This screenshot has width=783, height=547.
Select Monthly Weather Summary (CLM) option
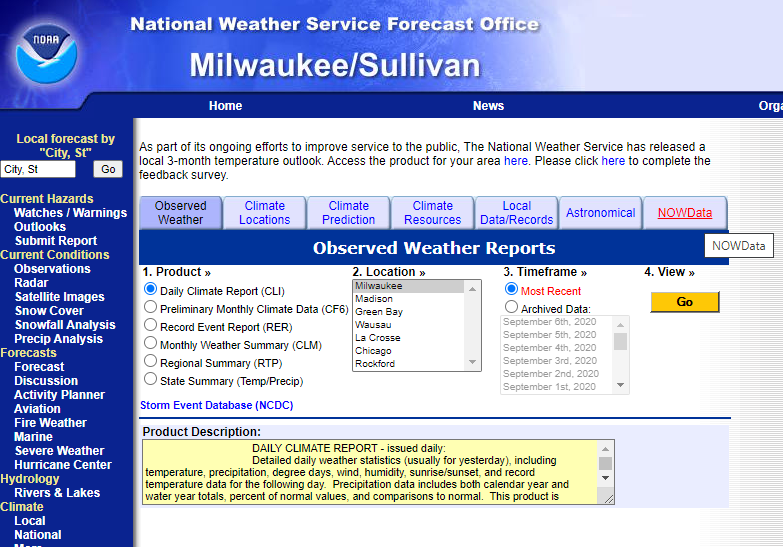[150, 343]
